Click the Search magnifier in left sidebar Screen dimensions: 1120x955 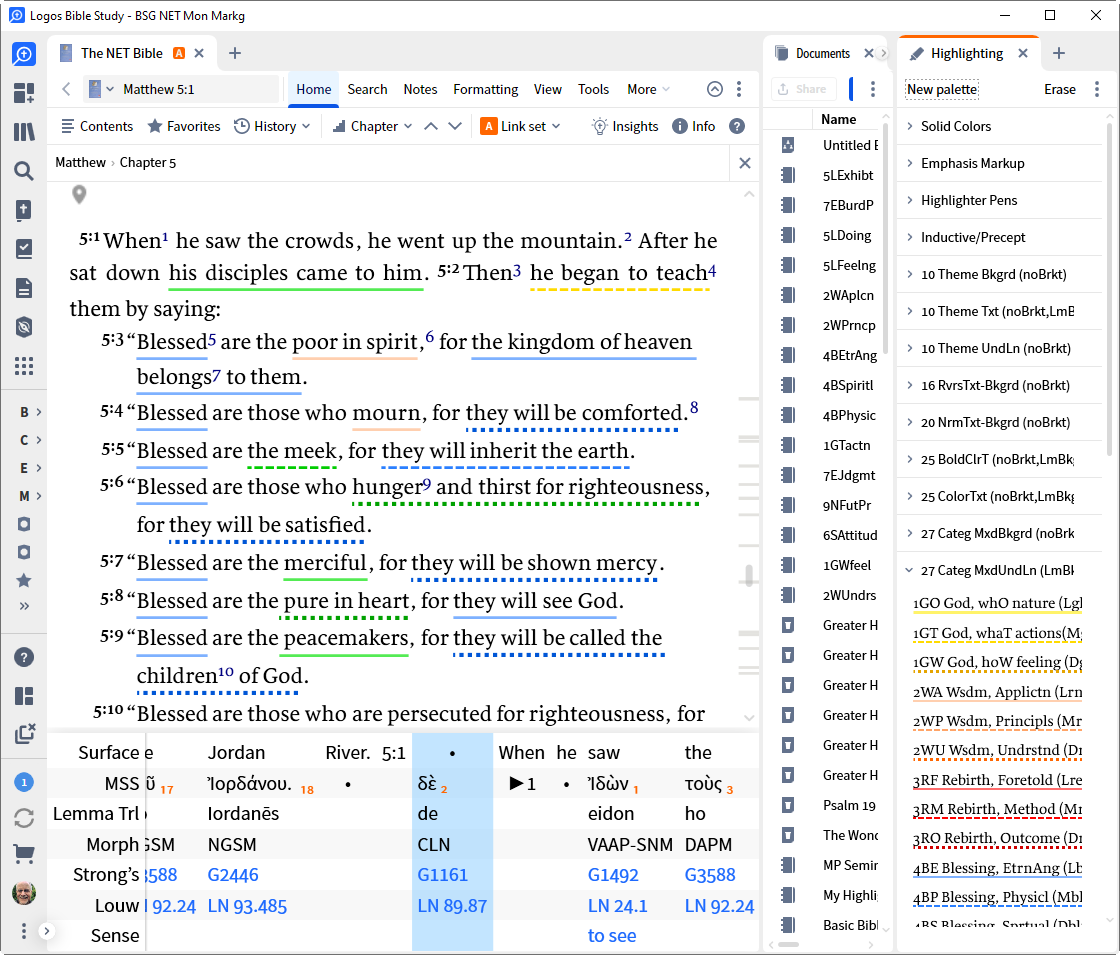pyautogui.click(x=24, y=171)
